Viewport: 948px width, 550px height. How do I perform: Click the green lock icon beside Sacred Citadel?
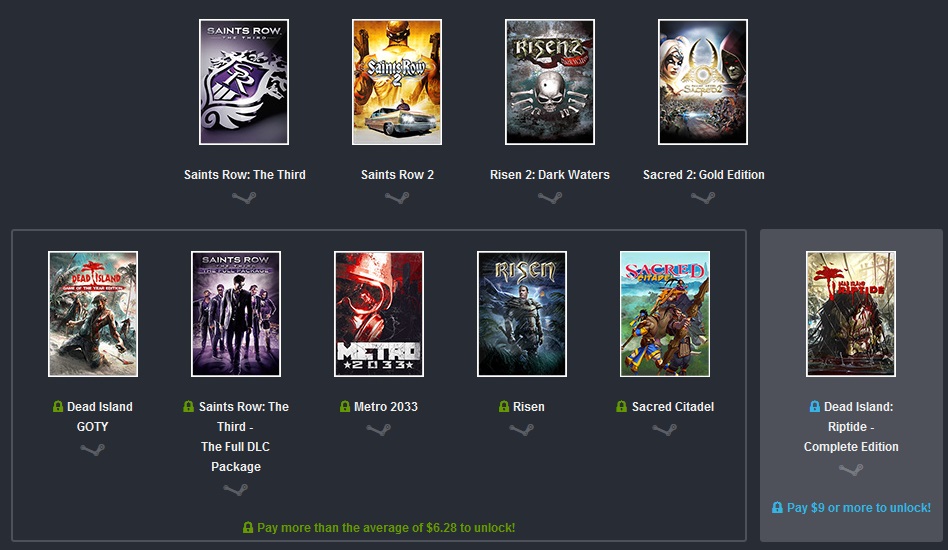[621, 407]
